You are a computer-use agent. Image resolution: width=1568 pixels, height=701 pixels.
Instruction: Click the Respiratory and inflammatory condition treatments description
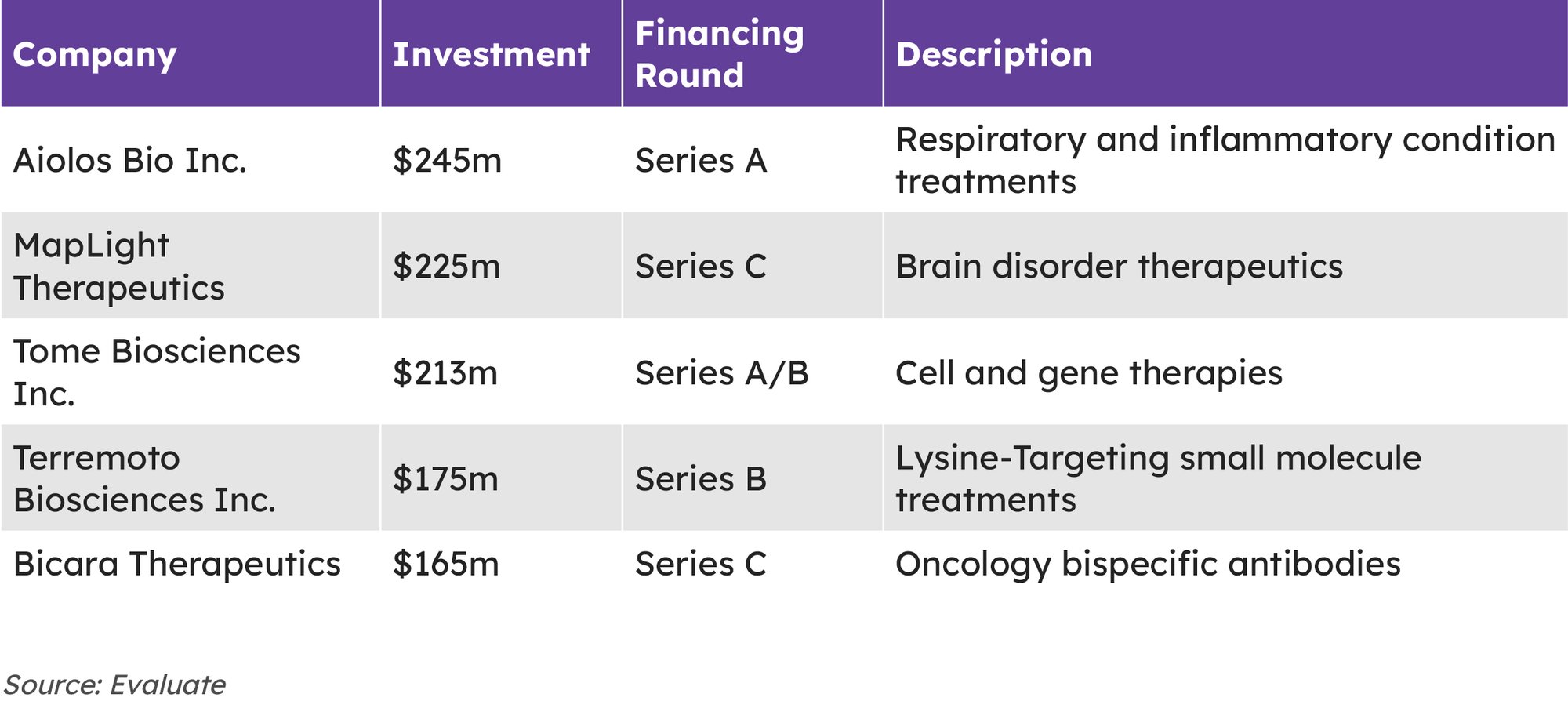coord(1225,160)
